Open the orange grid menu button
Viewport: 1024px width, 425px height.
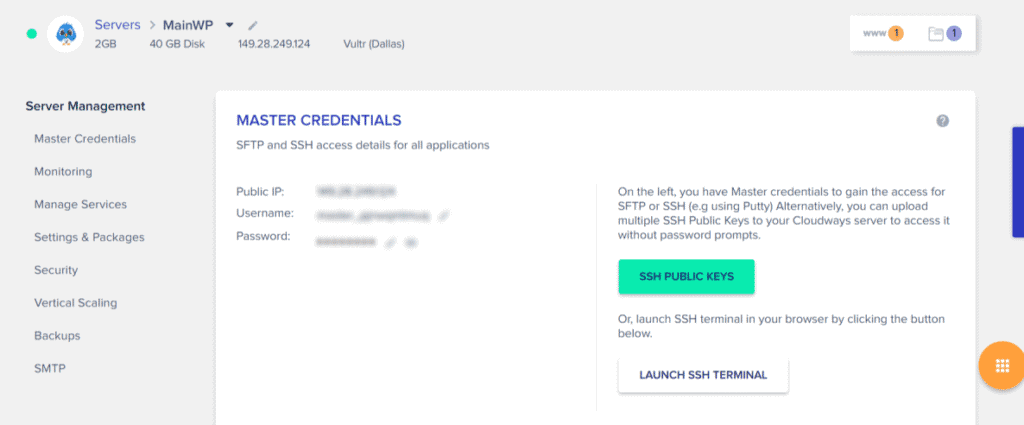pos(1002,366)
